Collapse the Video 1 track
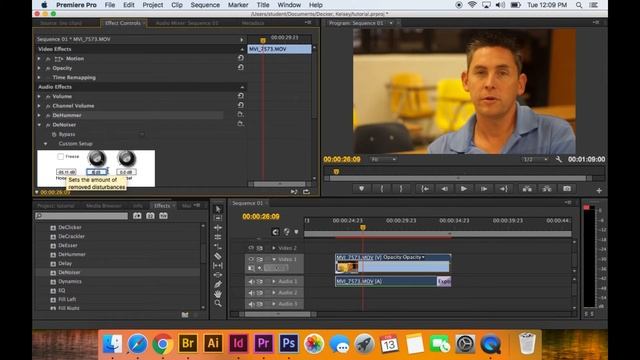 [x=274, y=259]
